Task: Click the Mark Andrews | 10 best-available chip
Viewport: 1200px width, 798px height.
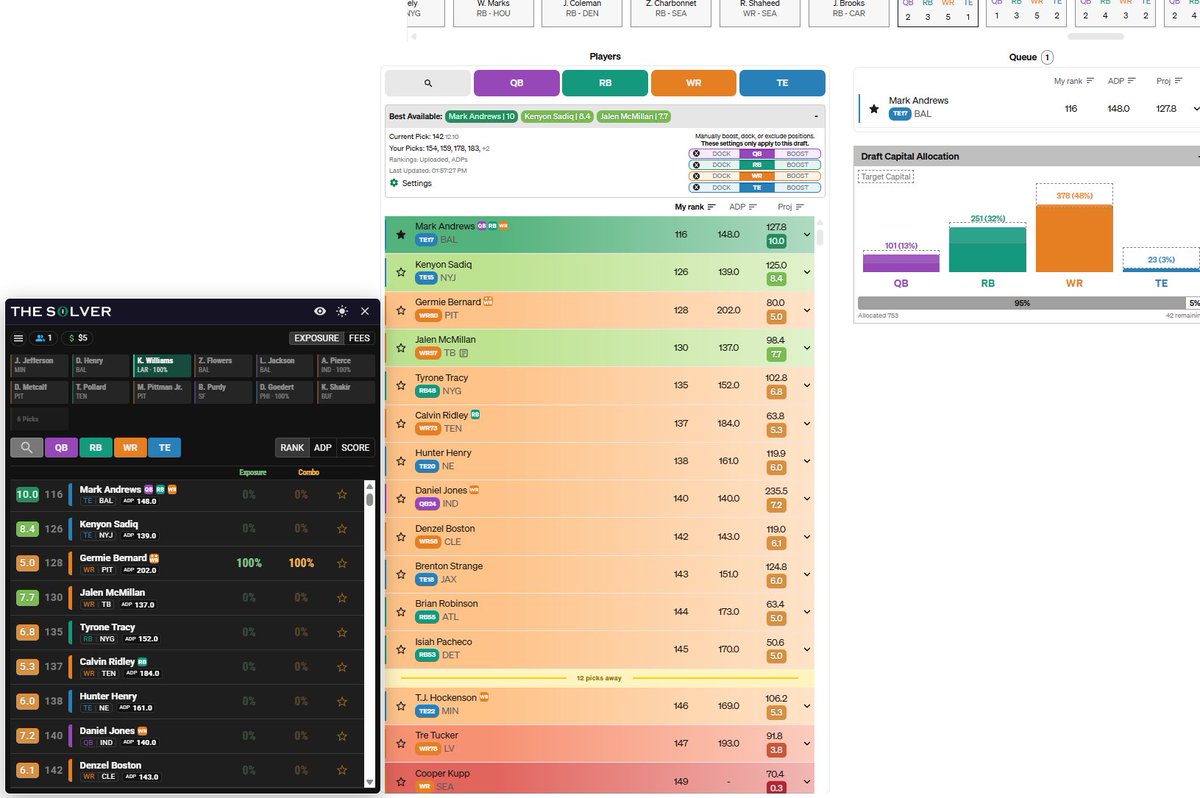Action: pos(482,117)
